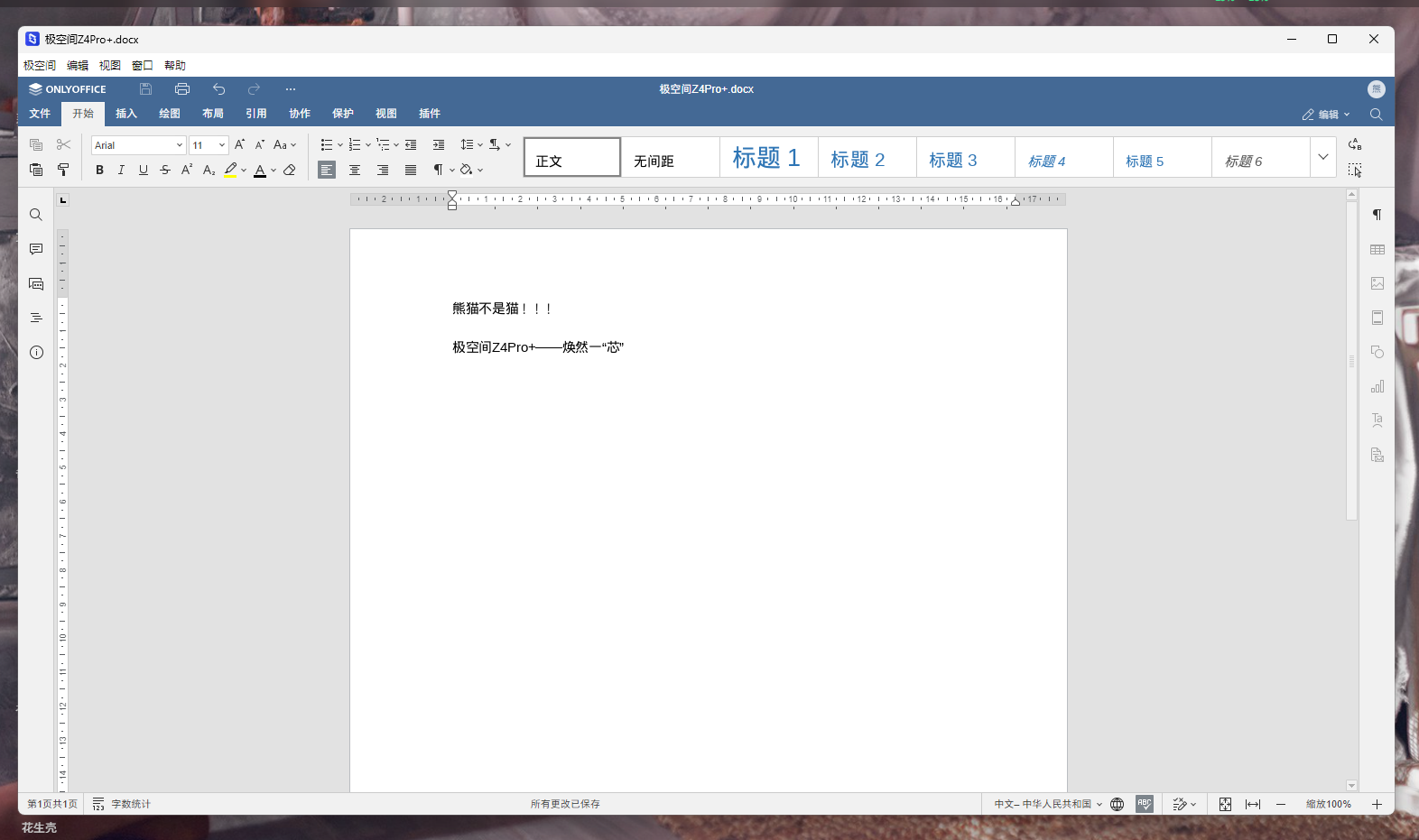Open about info icon in left sidebar

point(36,353)
